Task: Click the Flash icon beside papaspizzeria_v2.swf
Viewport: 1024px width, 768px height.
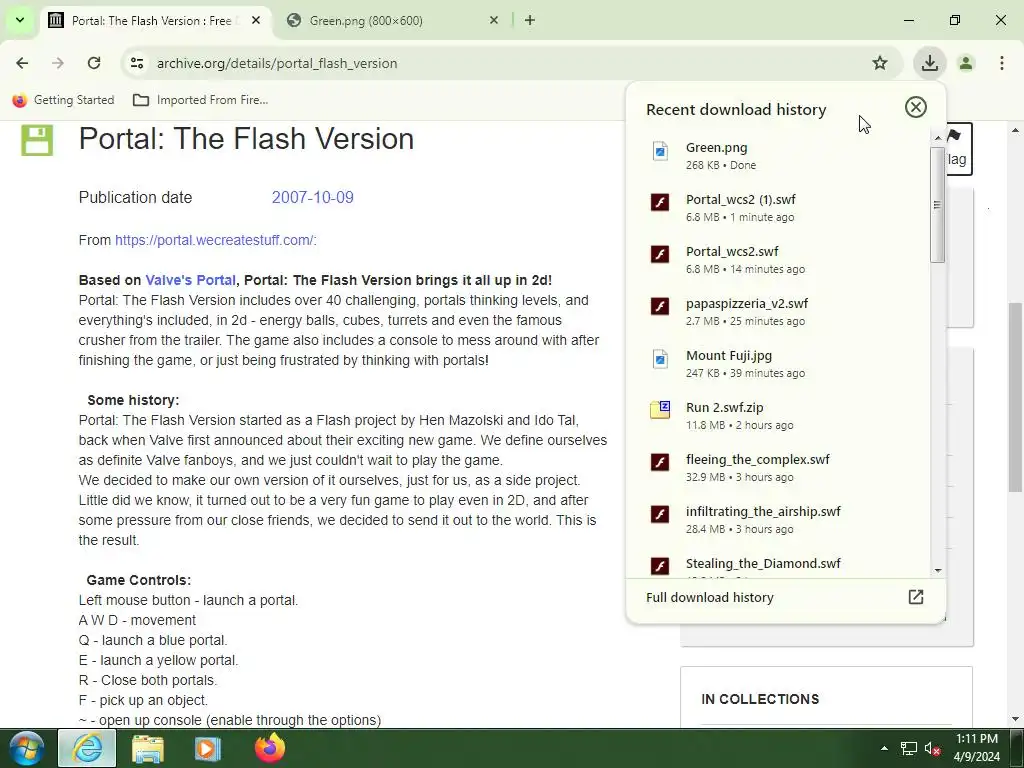Action: [660, 306]
